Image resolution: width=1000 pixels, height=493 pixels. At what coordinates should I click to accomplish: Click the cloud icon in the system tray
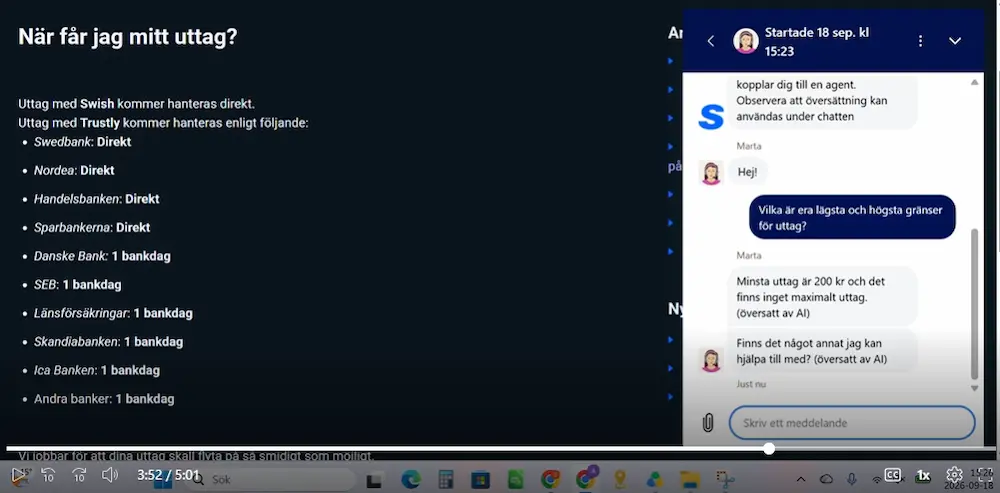point(827,479)
